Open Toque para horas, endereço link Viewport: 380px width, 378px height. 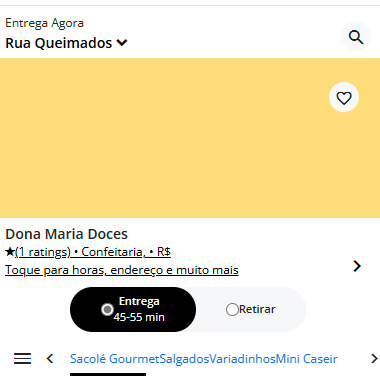pos(122,270)
